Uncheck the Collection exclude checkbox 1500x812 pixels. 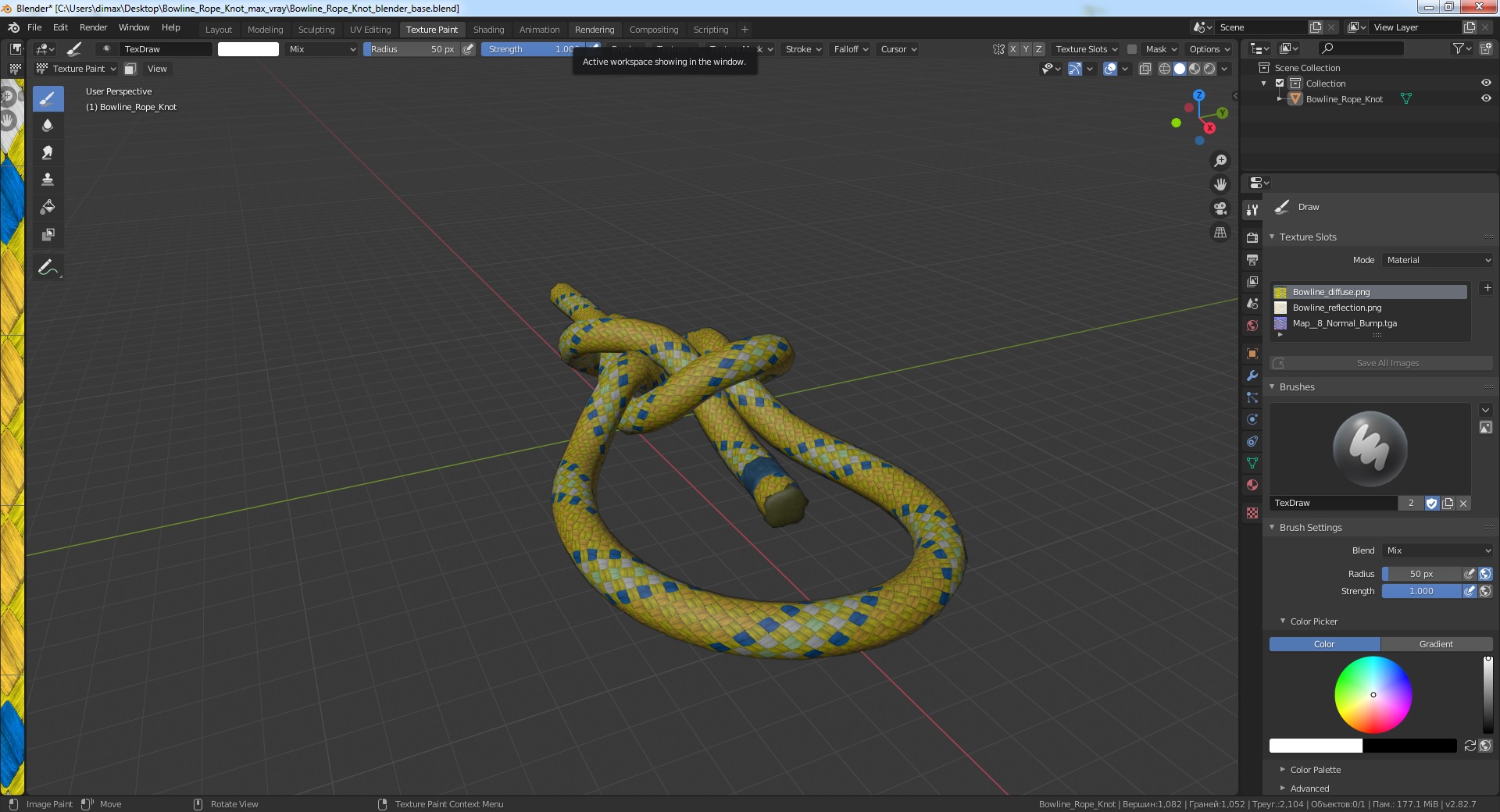[1280, 84]
